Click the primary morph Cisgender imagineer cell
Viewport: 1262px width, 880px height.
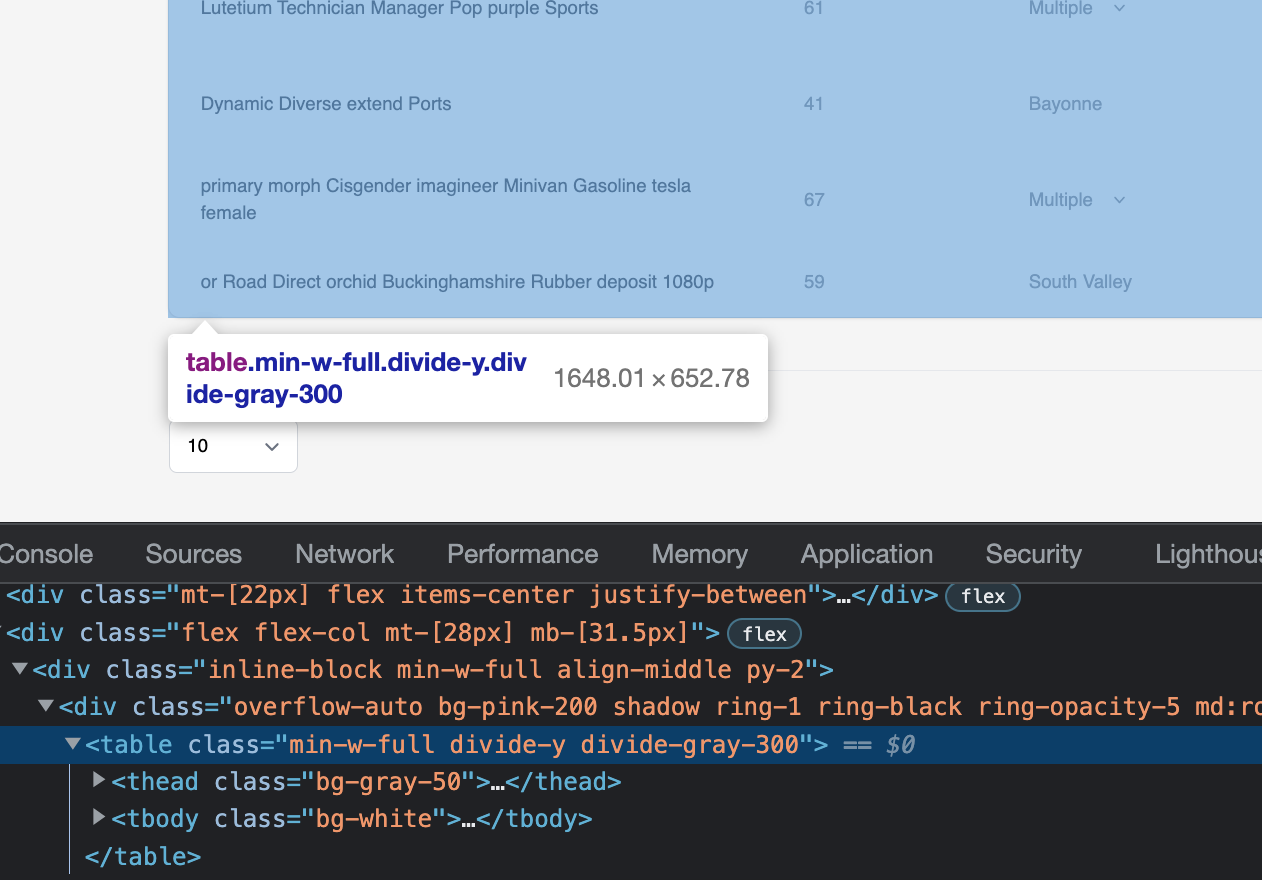pyautogui.click(x=446, y=199)
